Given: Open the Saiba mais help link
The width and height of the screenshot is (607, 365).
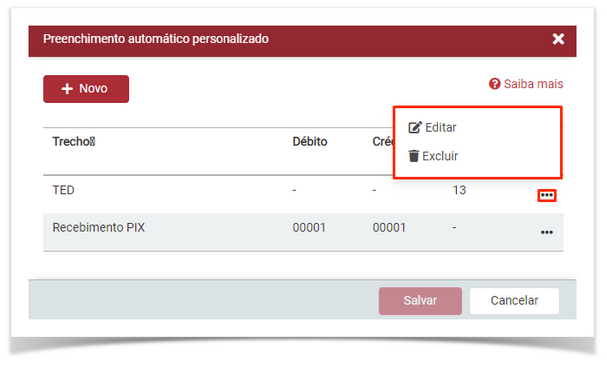Looking at the screenshot, I should (526, 84).
